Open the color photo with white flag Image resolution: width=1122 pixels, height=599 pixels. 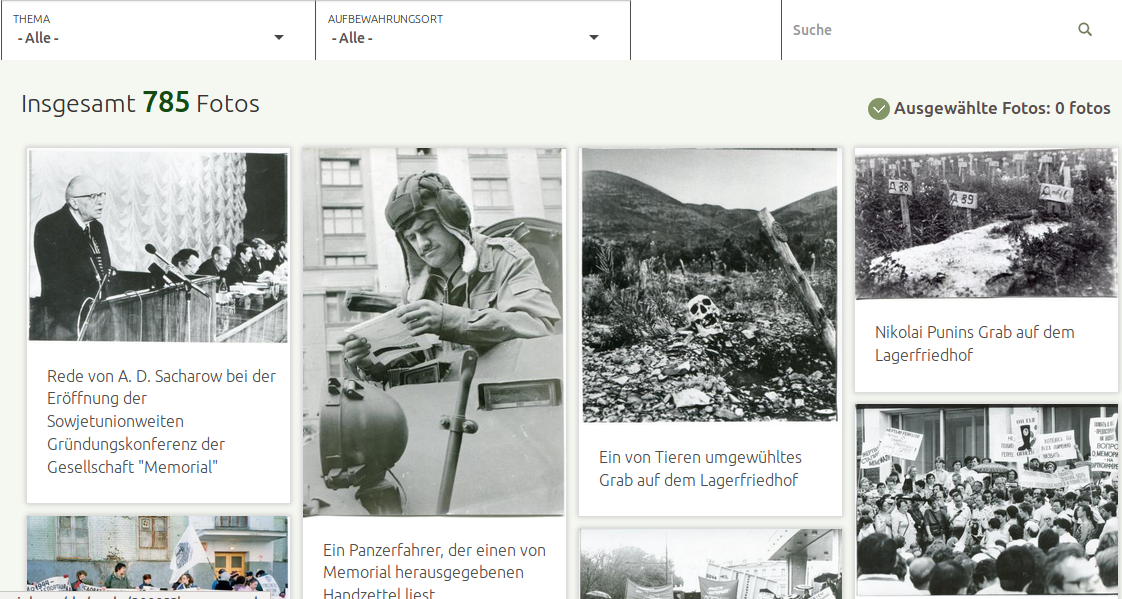(x=158, y=557)
